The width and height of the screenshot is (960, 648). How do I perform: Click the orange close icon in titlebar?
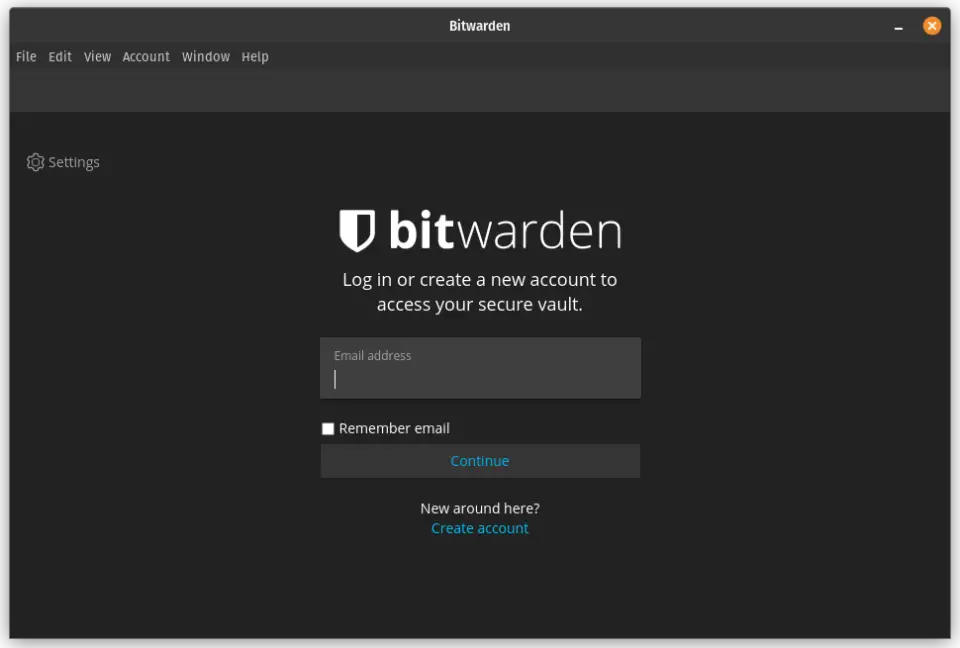pos(931,25)
